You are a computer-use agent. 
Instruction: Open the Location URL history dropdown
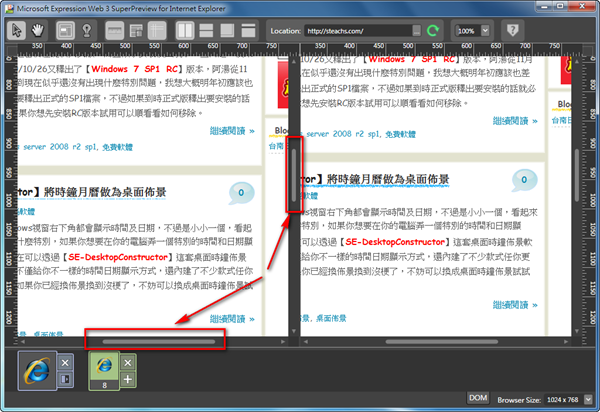(x=417, y=31)
